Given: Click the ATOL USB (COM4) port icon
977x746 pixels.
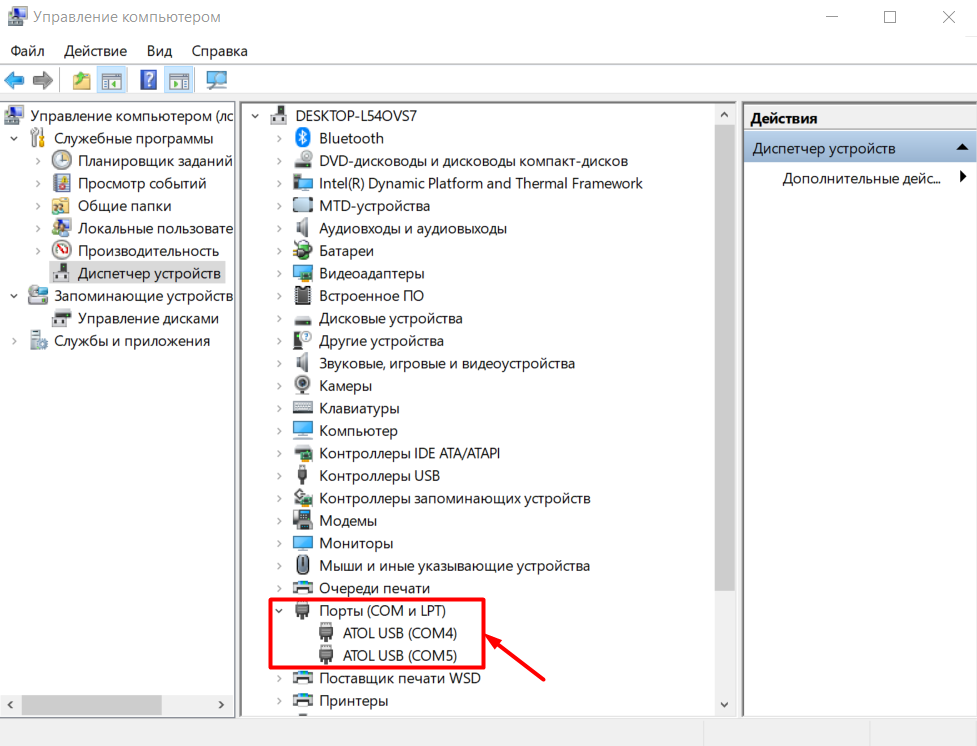Looking at the screenshot, I should click(x=326, y=633).
